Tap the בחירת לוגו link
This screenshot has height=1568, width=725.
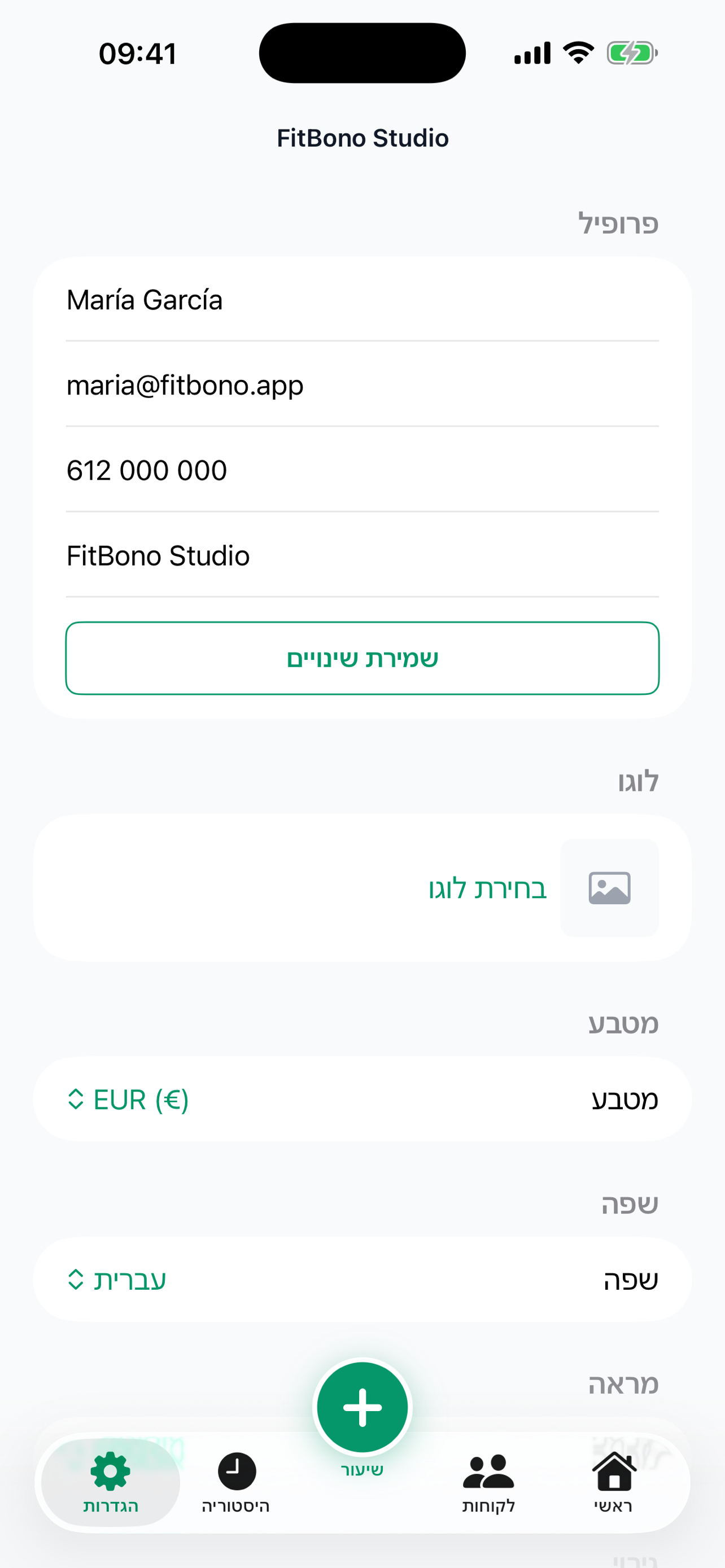point(487,888)
